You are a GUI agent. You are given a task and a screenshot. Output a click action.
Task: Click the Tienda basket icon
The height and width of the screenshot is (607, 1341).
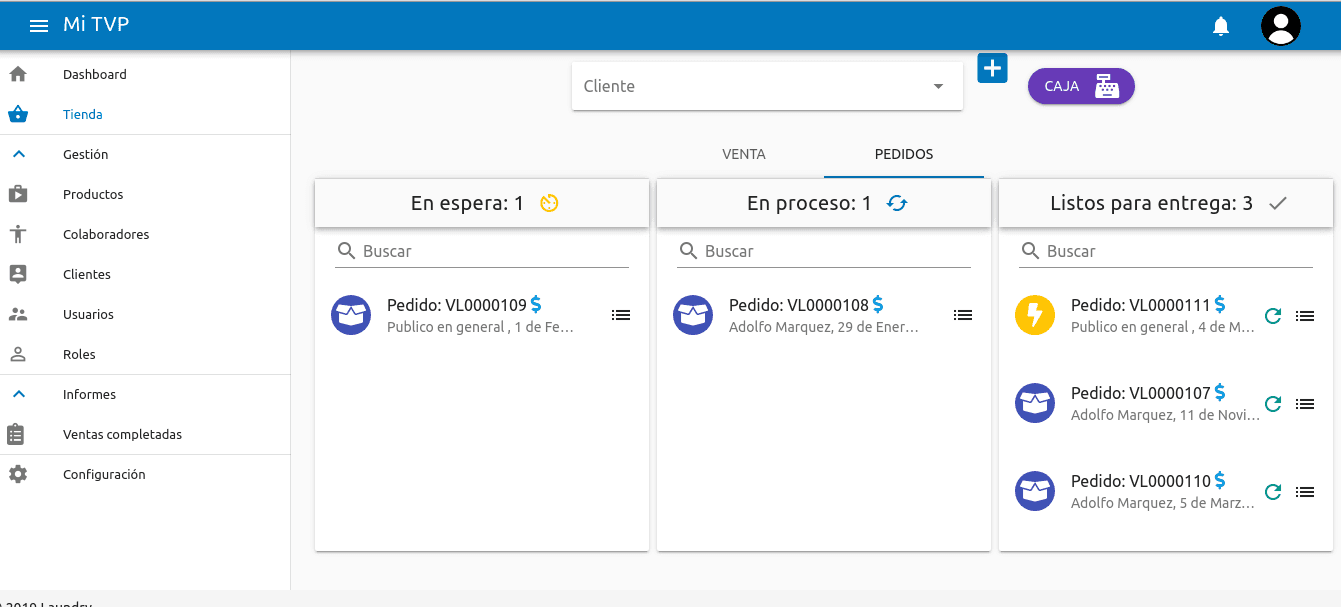point(18,114)
